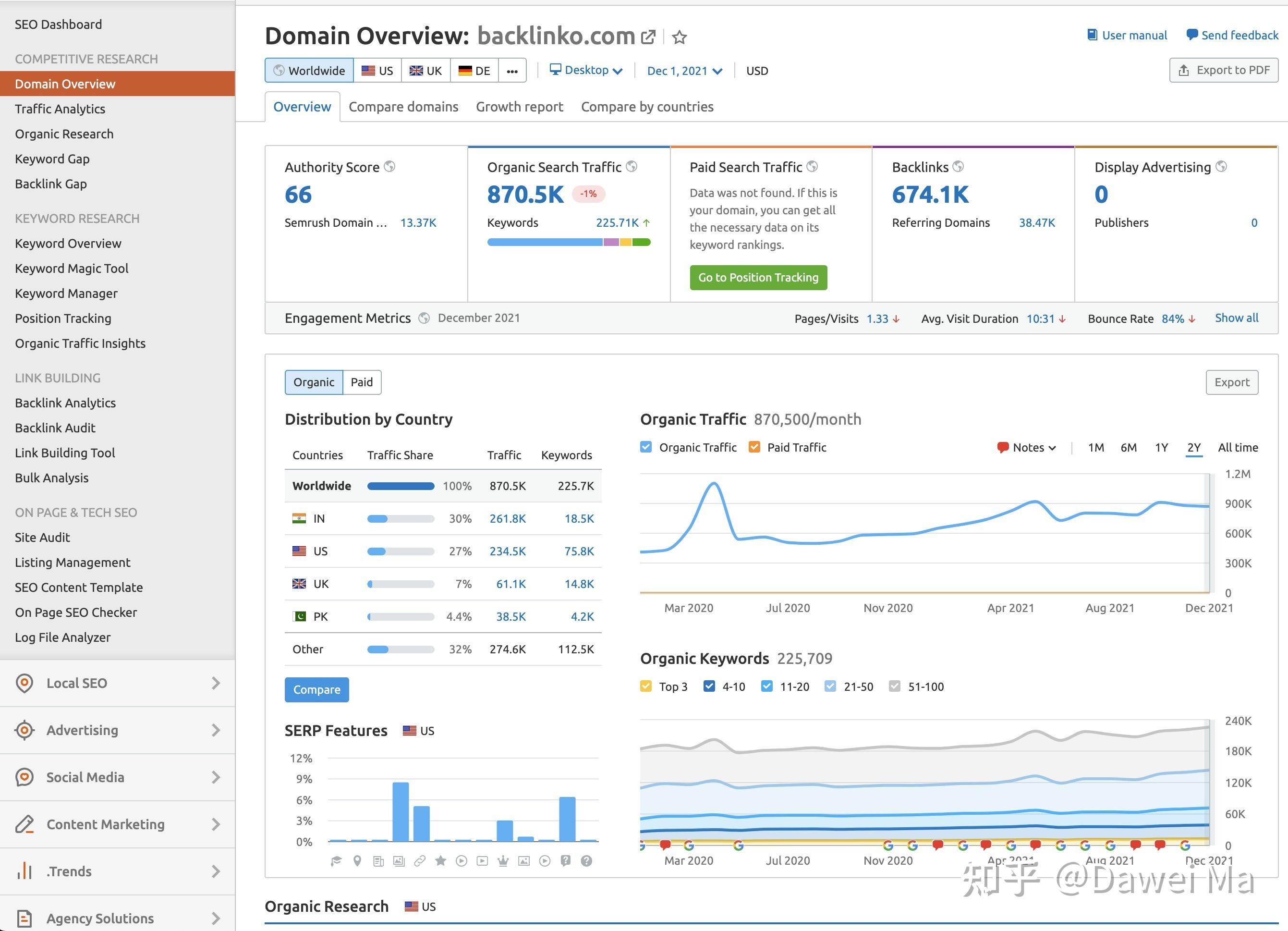Open Compare by countries tab

click(x=647, y=107)
